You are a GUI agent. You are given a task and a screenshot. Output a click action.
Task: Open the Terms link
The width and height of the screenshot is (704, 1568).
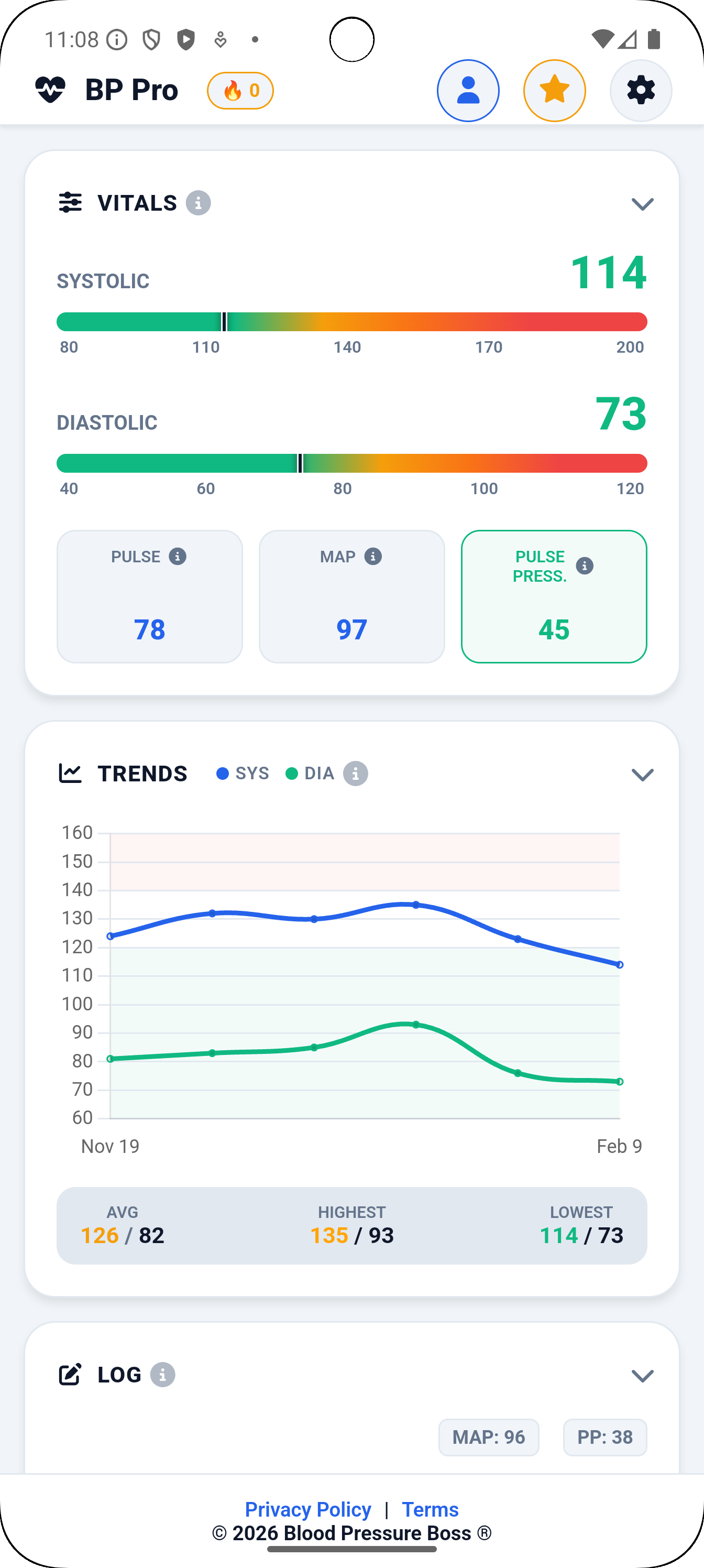pyautogui.click(x=430, y=1509)
